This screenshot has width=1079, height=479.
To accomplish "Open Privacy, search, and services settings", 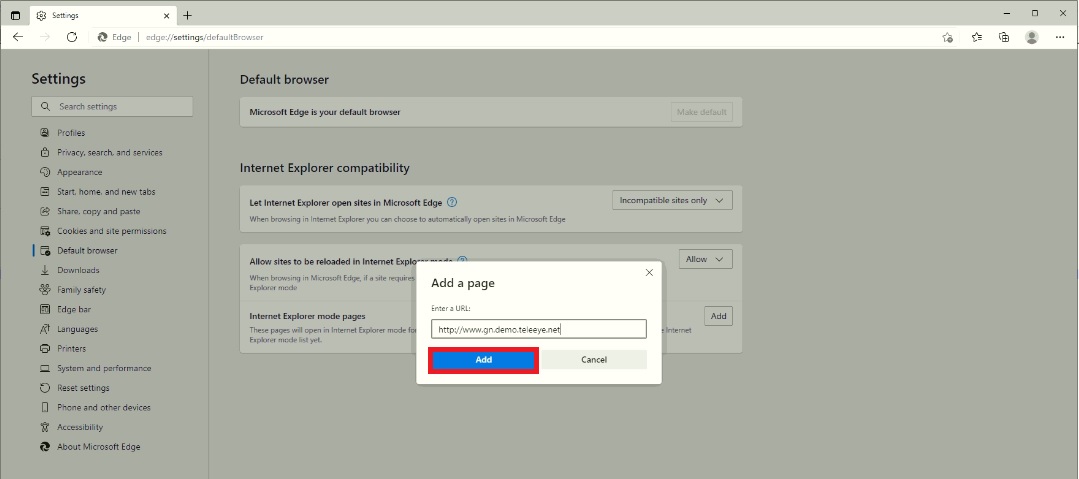I will pyautogui.click(x=110, y=153).
